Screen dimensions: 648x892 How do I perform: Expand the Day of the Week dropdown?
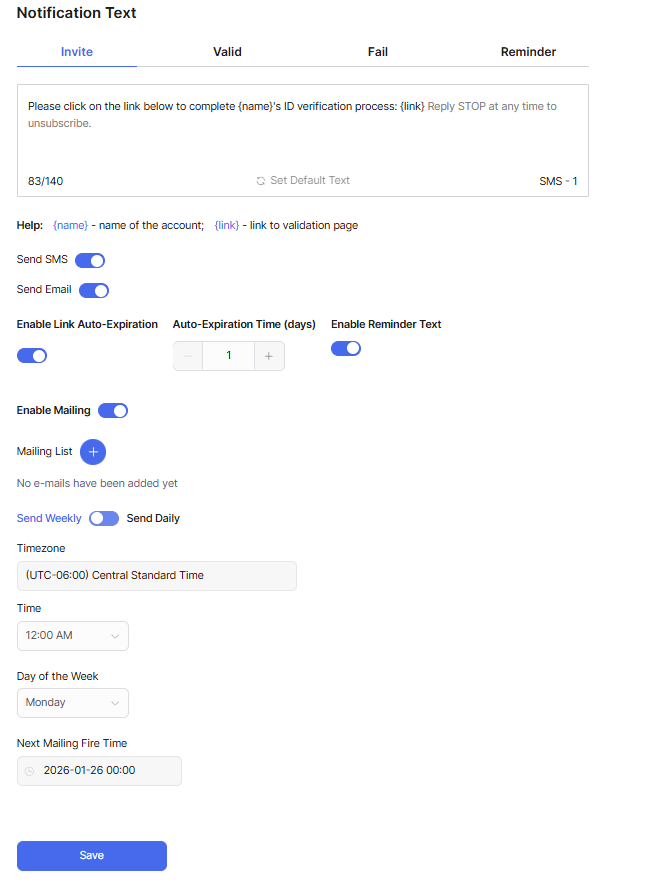(x=73, y=703)
